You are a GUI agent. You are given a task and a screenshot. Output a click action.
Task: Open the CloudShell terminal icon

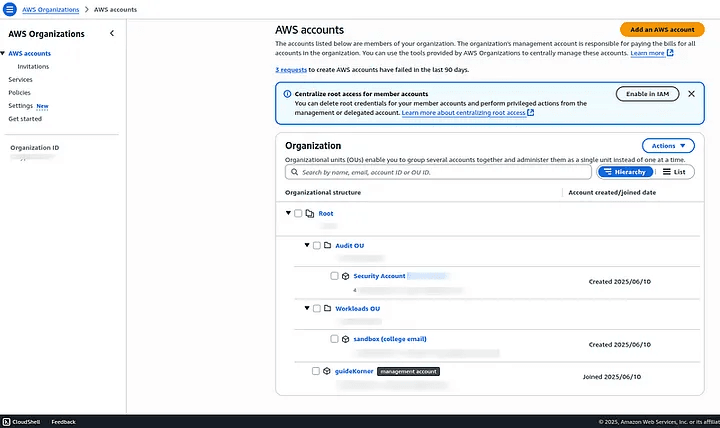click(x=6, y=422)
